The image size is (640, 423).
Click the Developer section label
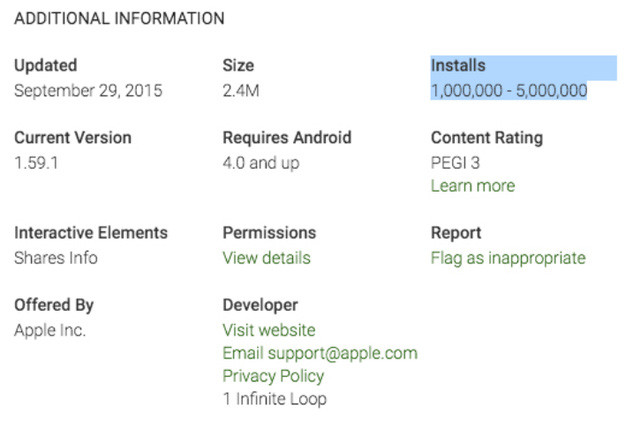pyautogui.click(x=260, y=305)
